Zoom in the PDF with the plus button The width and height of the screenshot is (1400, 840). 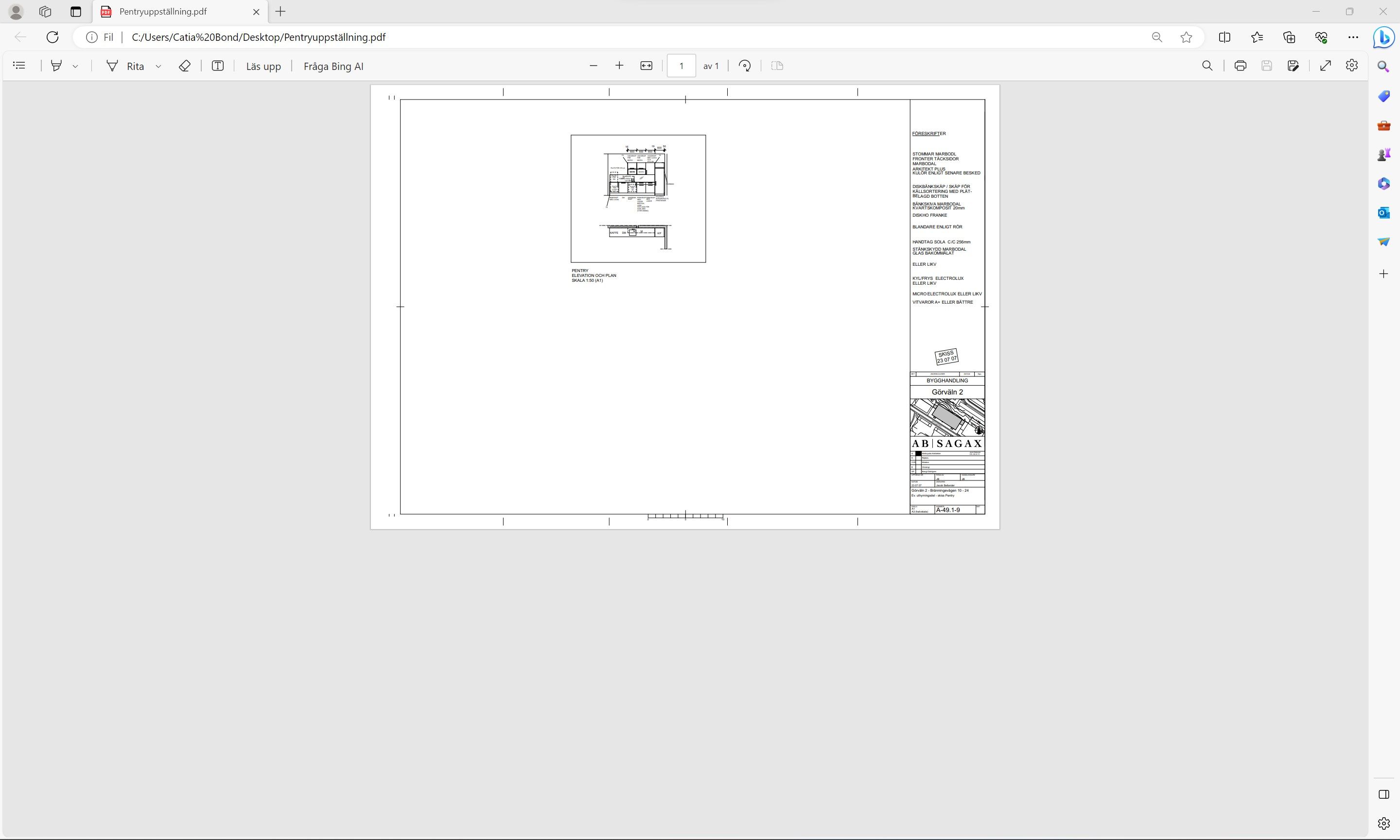(x=619, y=66)
